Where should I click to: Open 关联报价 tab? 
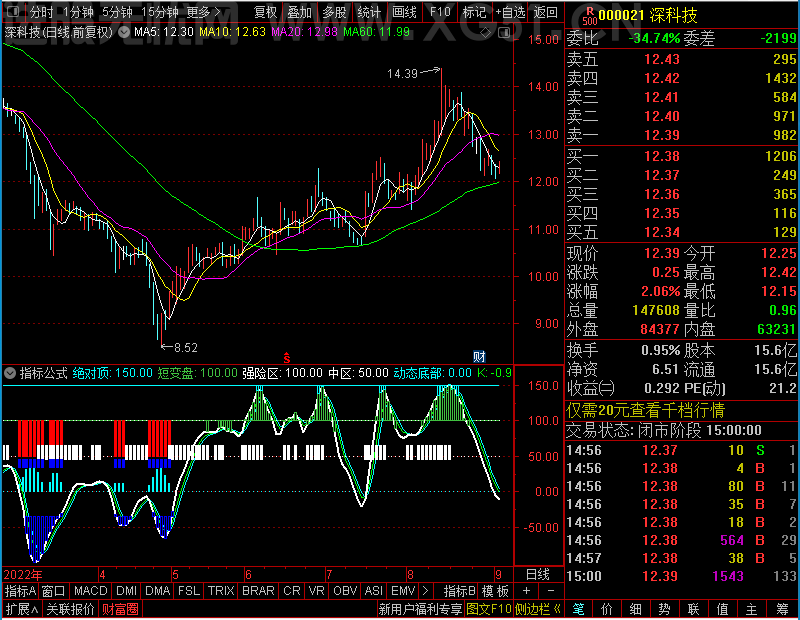(70, 609)
